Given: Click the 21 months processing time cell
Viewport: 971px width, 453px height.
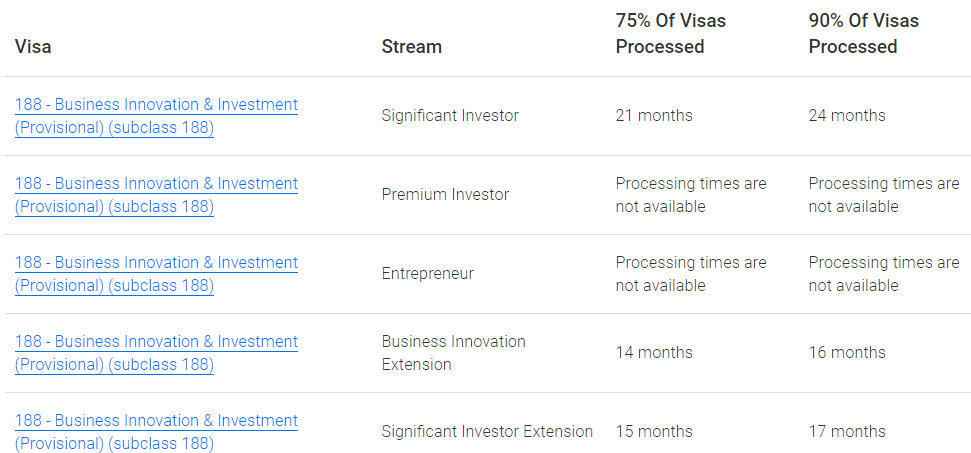Looking at the screenshot, I should (654, 116).
